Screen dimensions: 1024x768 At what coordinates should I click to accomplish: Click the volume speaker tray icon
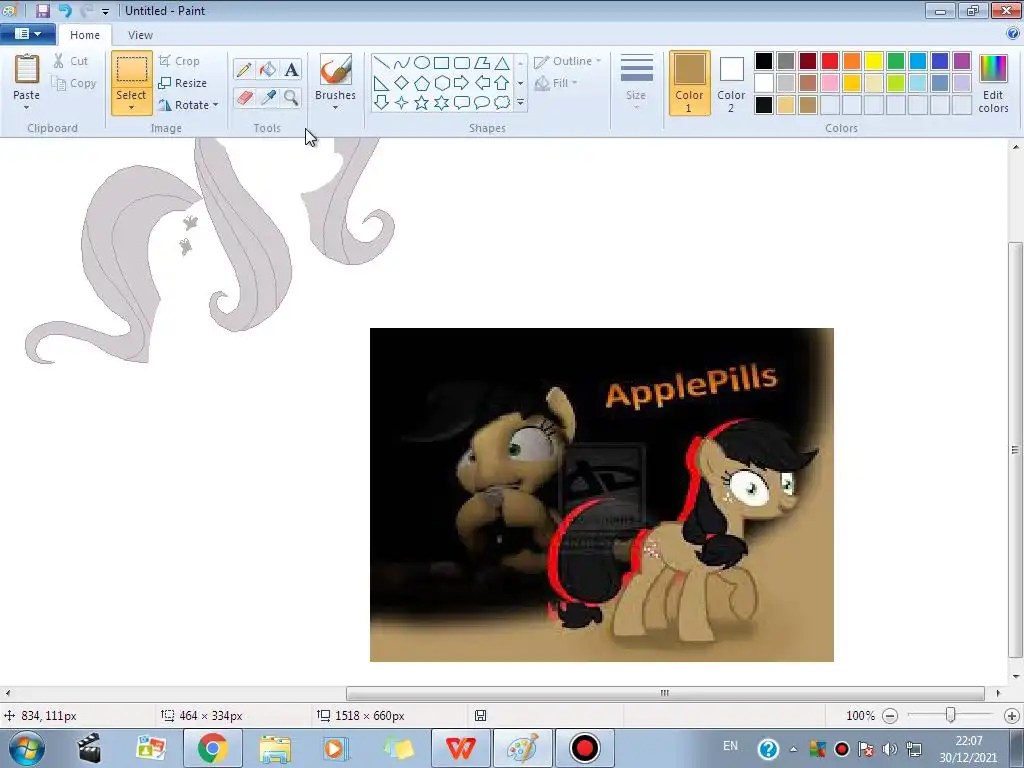click(x=889, y=749)
